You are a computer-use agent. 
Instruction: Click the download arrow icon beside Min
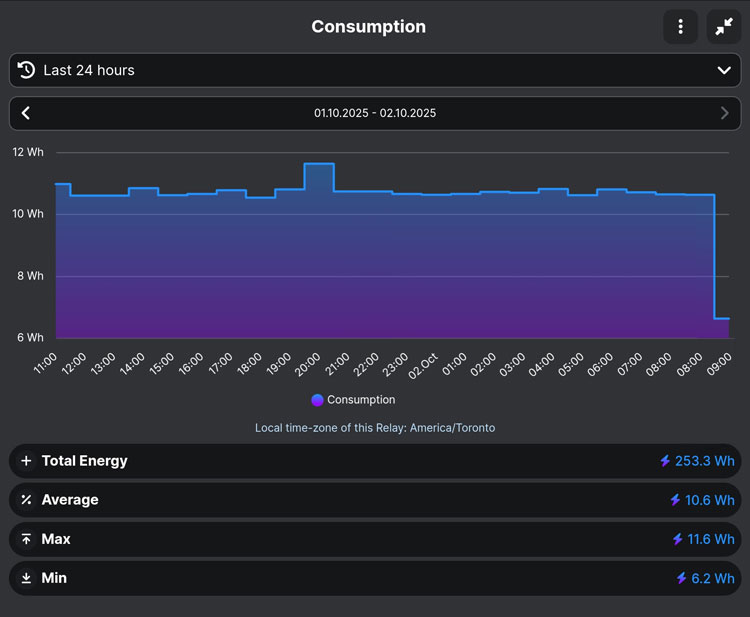point(27,578)
